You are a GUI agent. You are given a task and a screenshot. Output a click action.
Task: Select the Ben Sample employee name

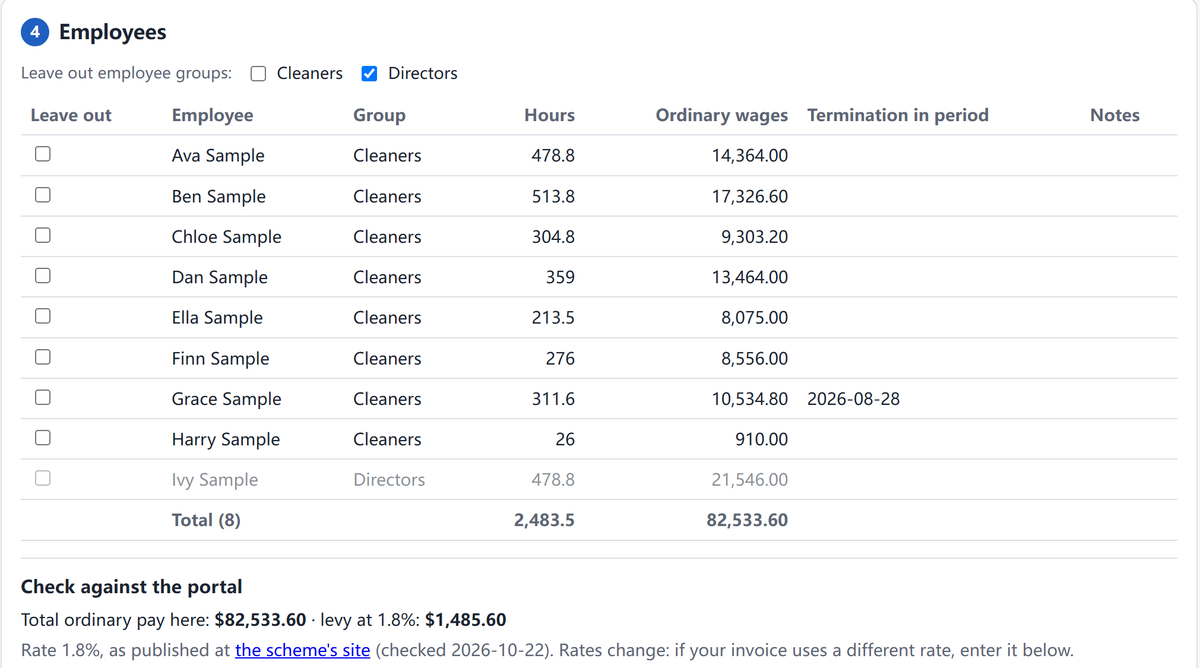[219, 197]
